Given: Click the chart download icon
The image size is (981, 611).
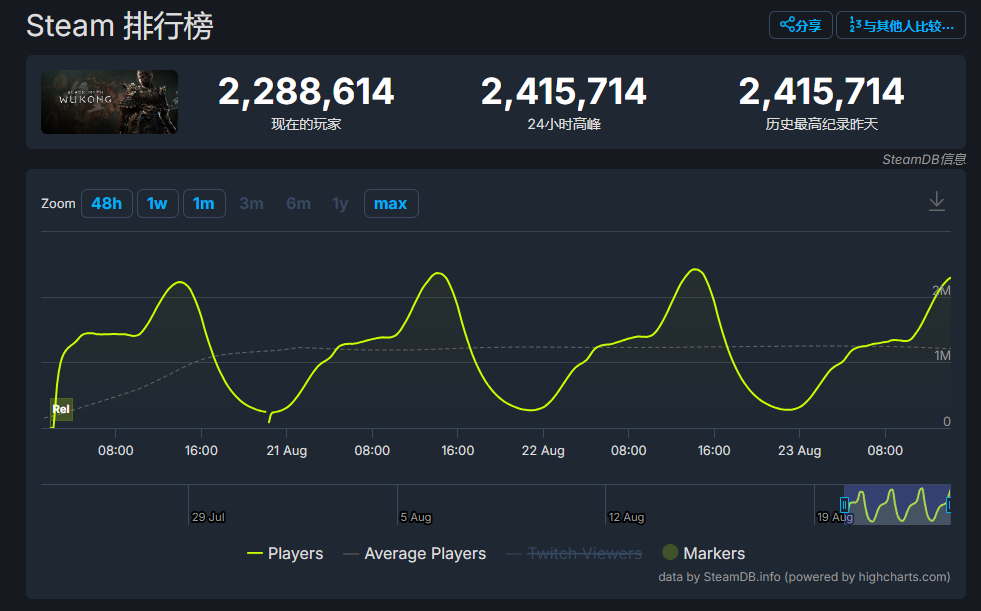Looking at the screenshot, I should point(937,201).
